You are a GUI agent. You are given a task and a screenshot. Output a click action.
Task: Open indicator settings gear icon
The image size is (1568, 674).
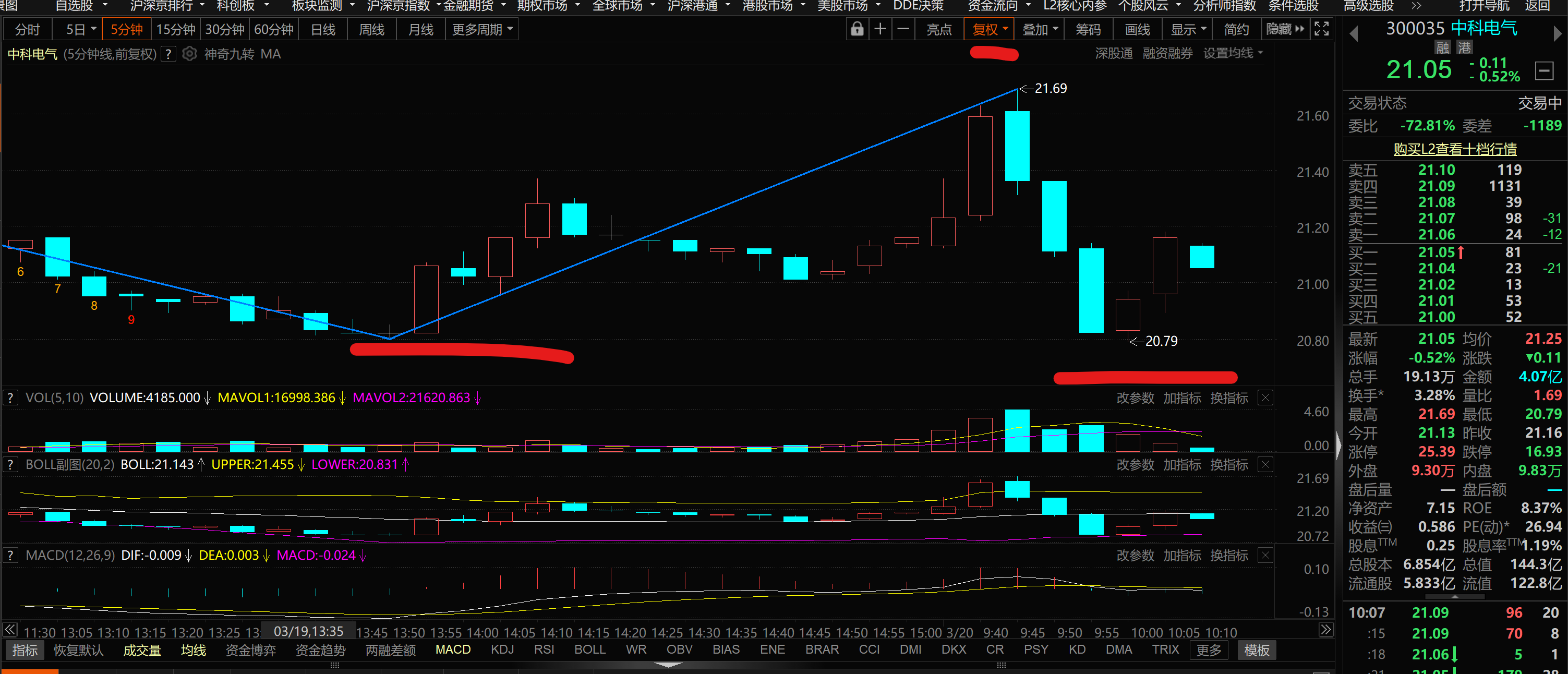click(190, 54)
